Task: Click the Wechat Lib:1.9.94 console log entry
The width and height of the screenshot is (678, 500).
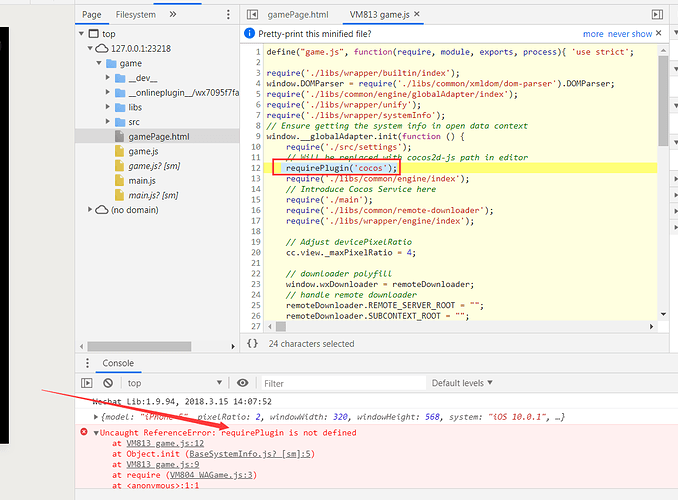Action: (x=182, y=401)
